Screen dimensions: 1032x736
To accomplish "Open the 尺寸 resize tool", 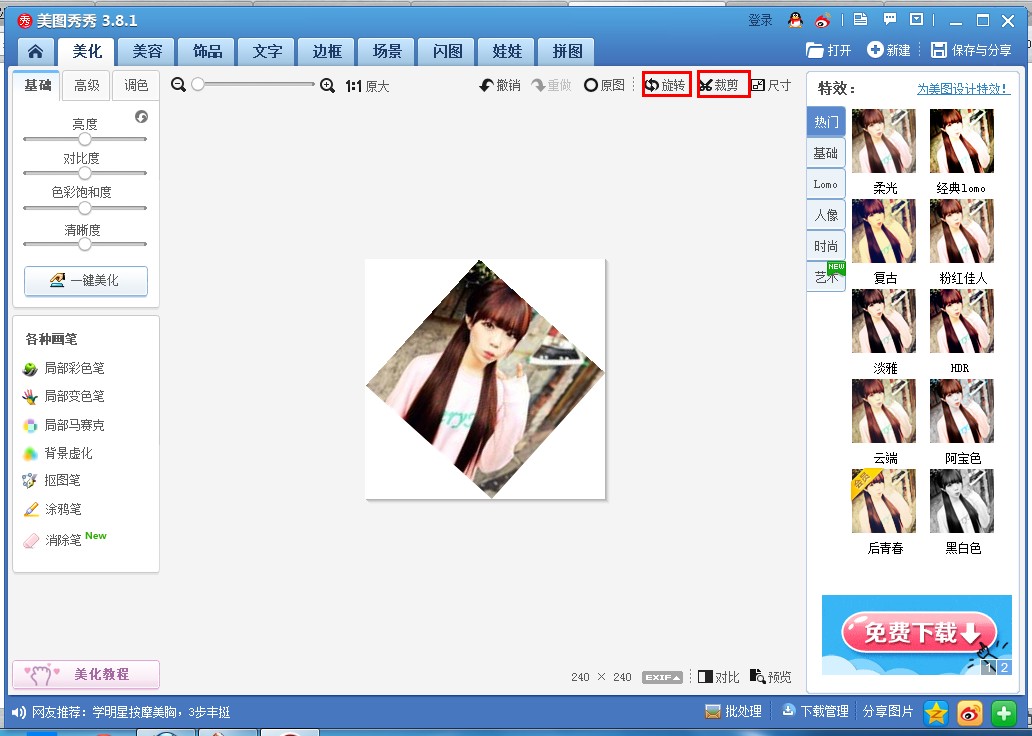I will (x=771, y=86).
